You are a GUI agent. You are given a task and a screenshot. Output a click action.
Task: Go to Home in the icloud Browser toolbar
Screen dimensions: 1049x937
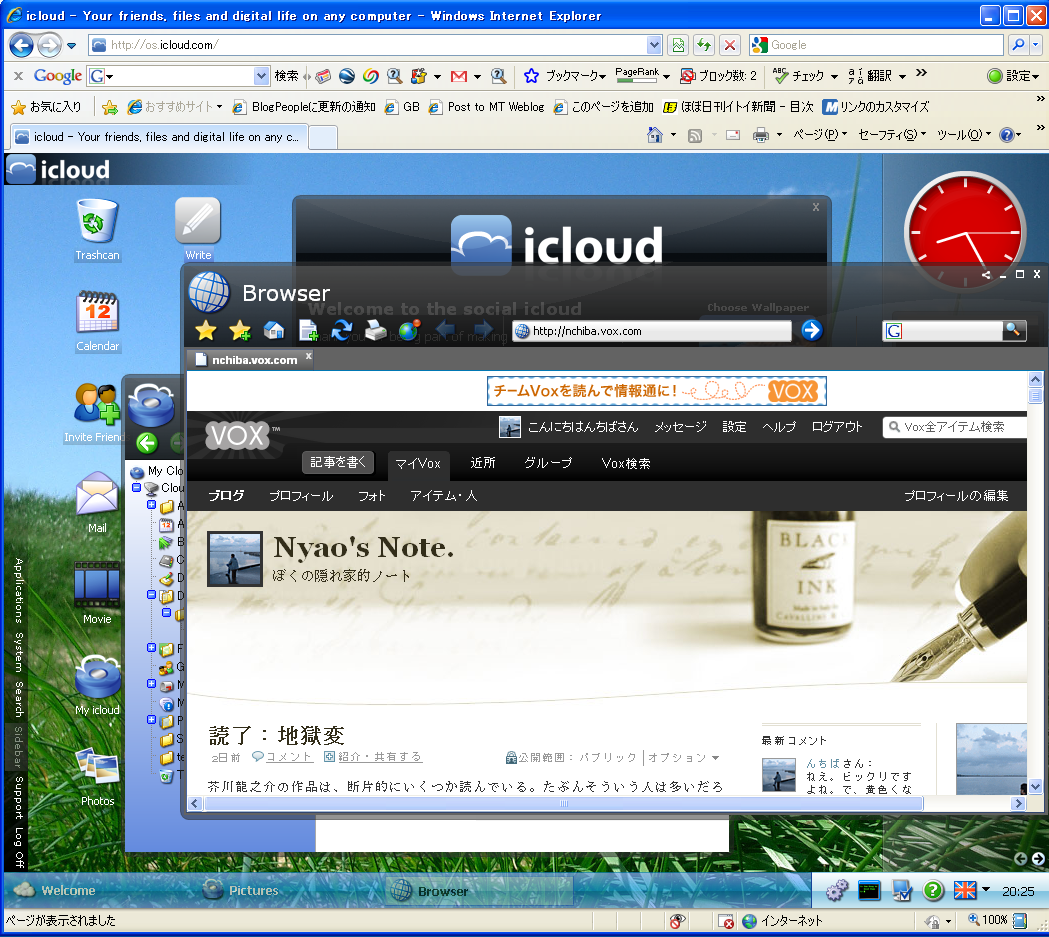274,330
